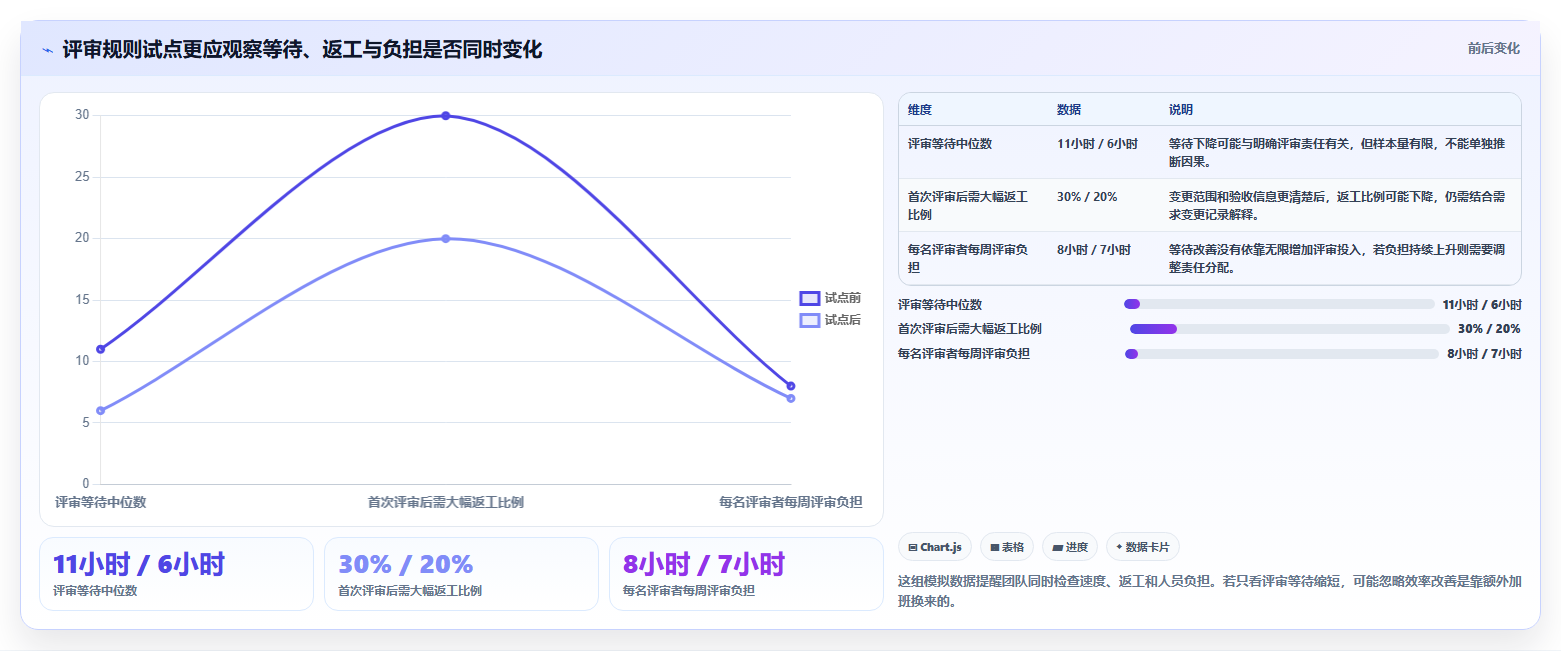Click the 首次评审后需大幅返工比例 x-axis label
The height and width of the screenshot is (651, 1561).
[446, 502]
